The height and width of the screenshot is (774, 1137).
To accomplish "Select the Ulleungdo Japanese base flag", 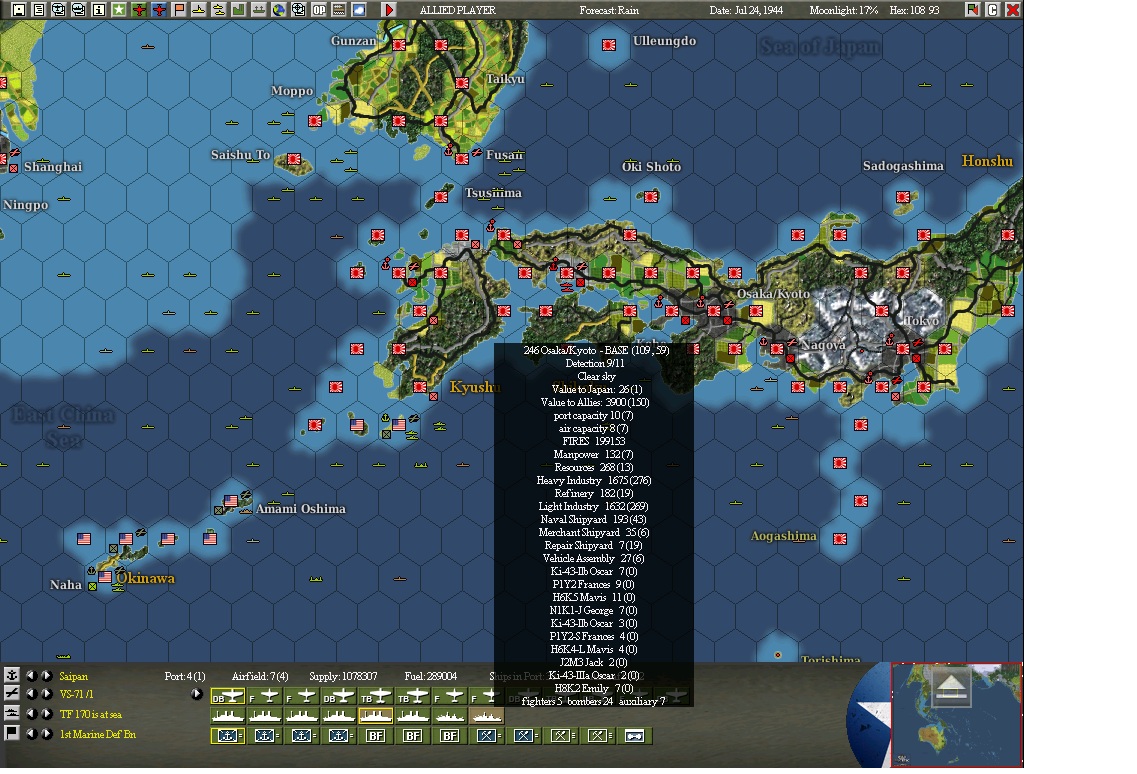I will pos(609,45).
